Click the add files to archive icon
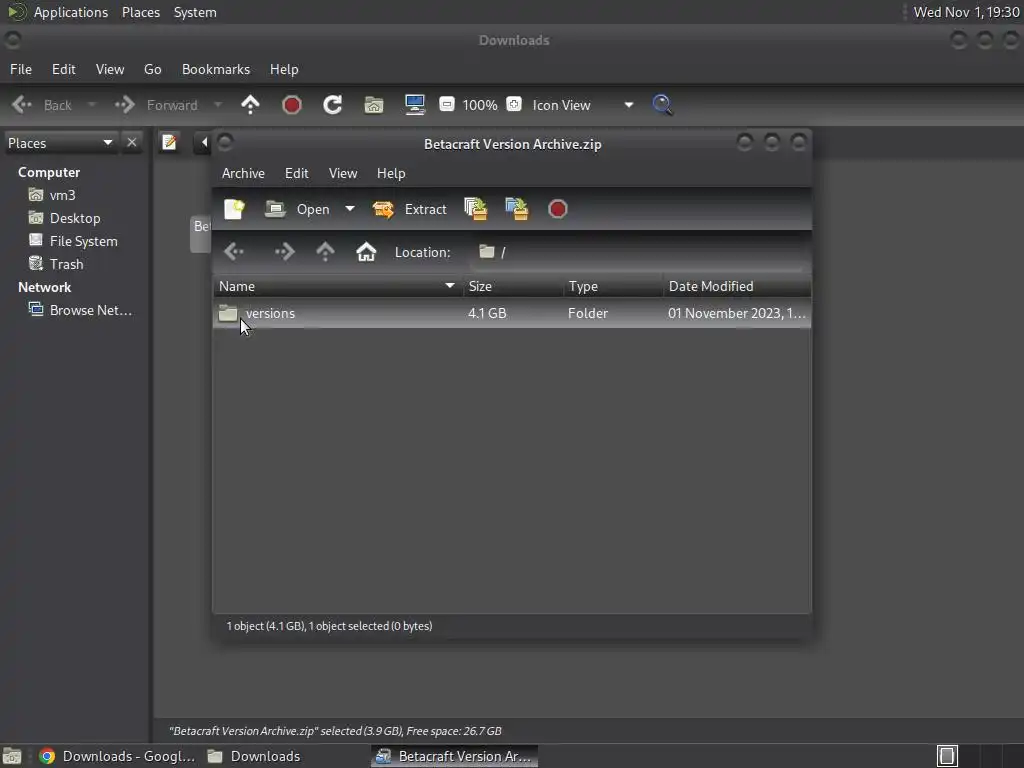Screen dimensions: 1024x768 475,209
